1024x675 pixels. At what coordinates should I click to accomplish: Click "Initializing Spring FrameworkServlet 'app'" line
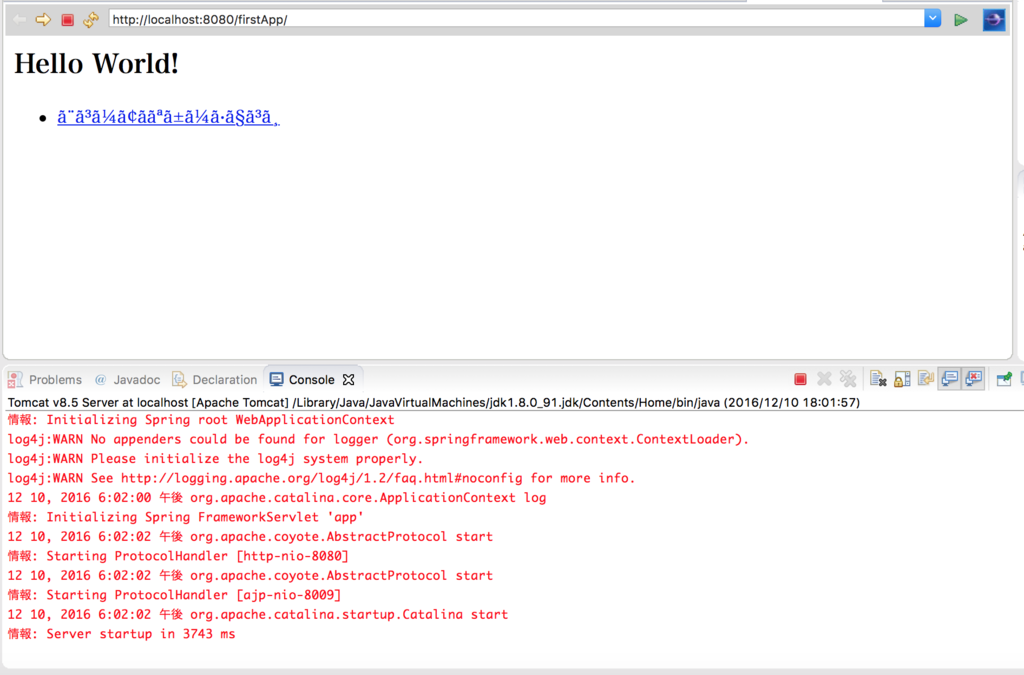(185, 517)
